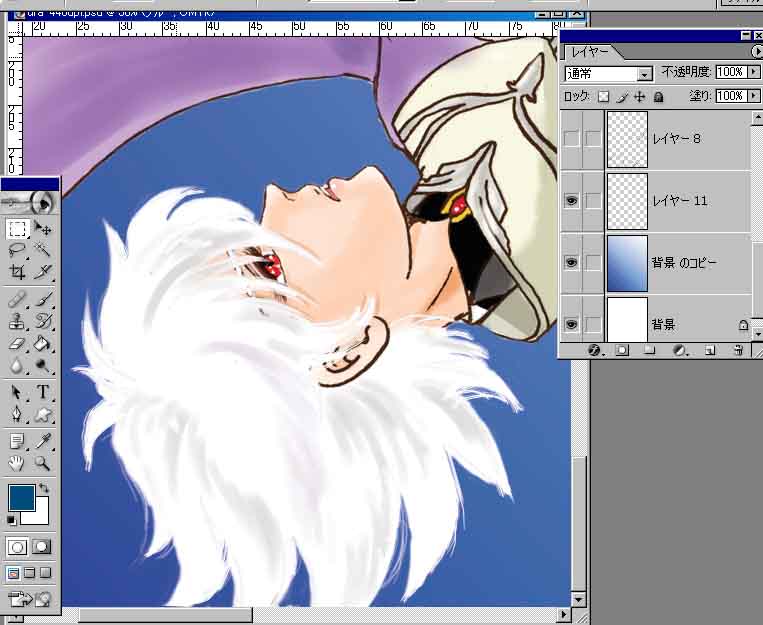Select the Clone Stamp tool
The width and height of the screenshot is (763, 625).
pyautogui.click(x=17, y=321)
